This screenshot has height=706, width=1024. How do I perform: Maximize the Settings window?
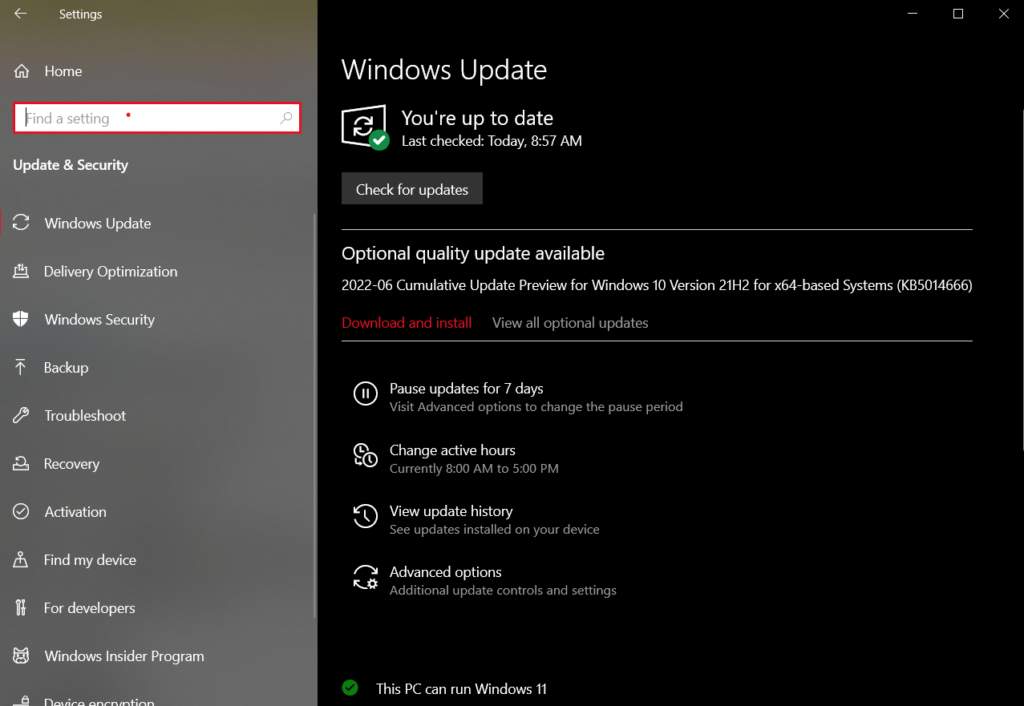point(958,14)
